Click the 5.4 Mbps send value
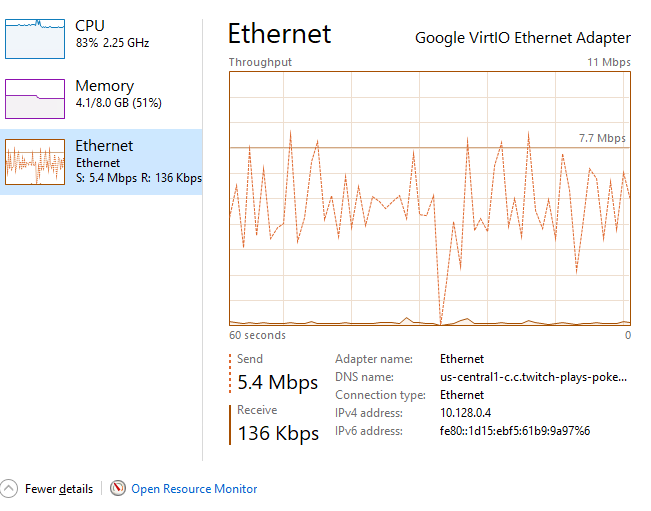The height and width of the screenshot is (511, 651). (x=278, y=382)
